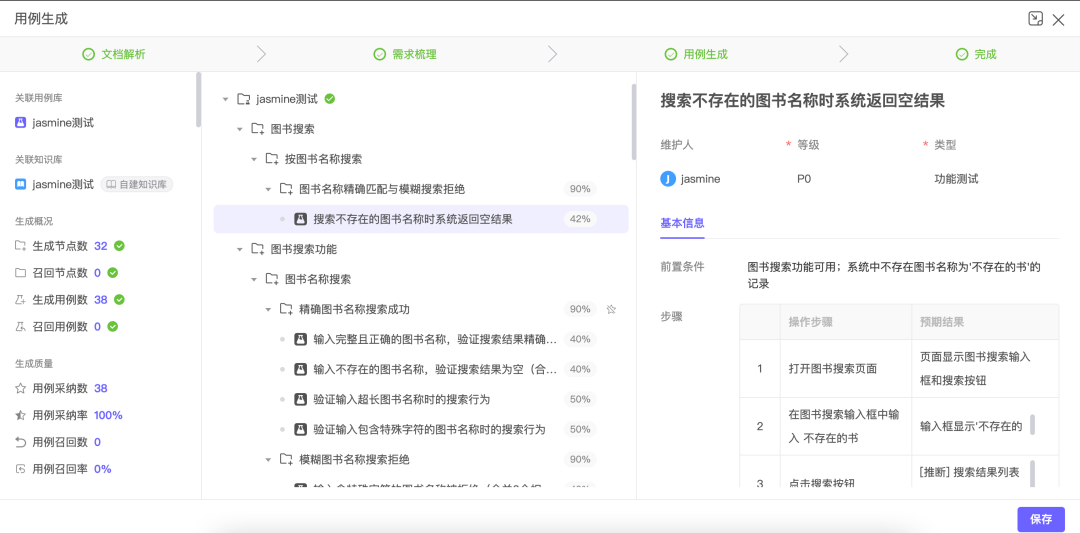The width and height of the screenshot is (1080, 533).
Task: Click case icon of 验证输入超长图书名称时的搜索行为
Action: (300, 399)
